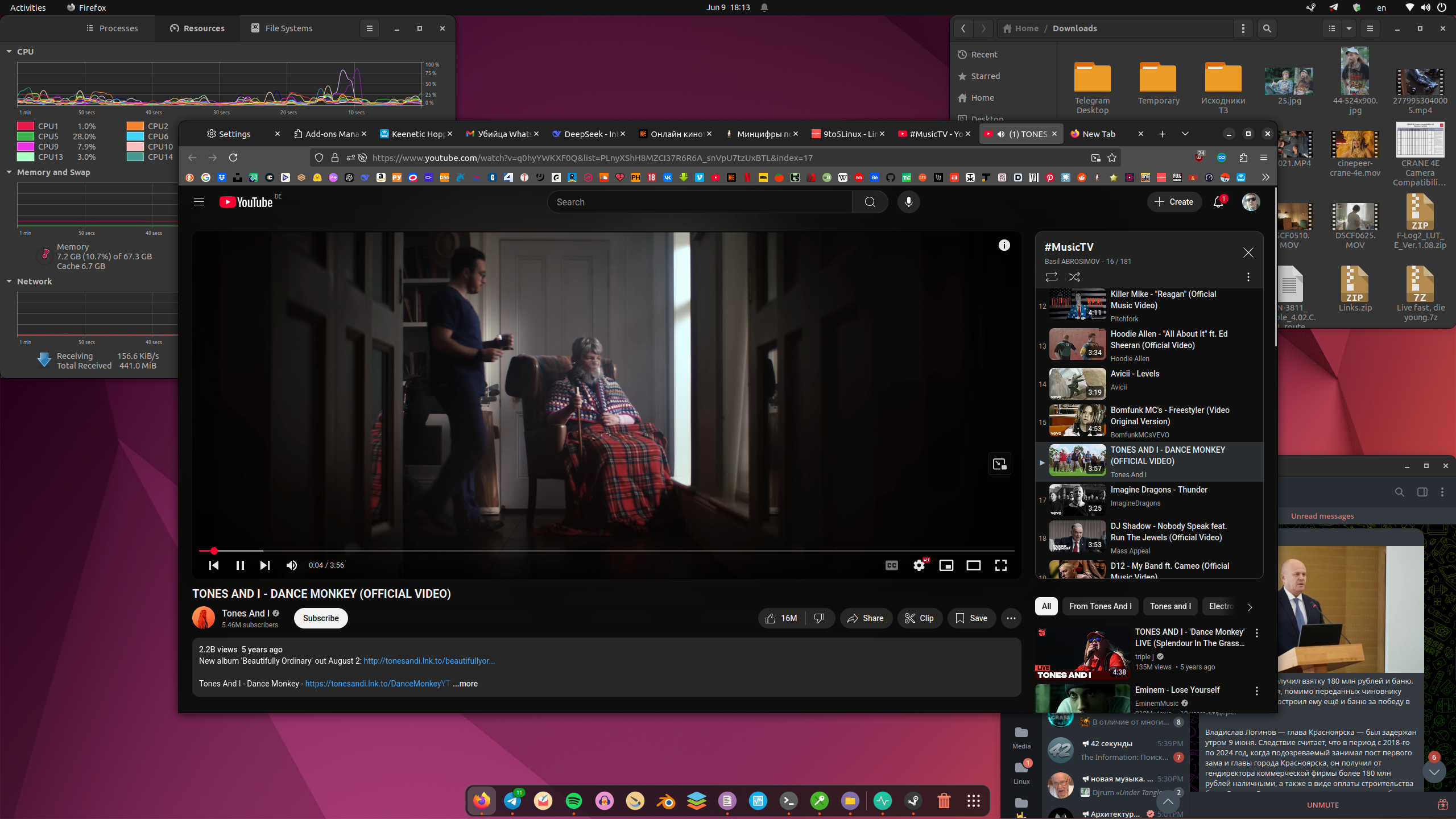Expand video description with ...more
1456x819 pixels.
(465, 684)
